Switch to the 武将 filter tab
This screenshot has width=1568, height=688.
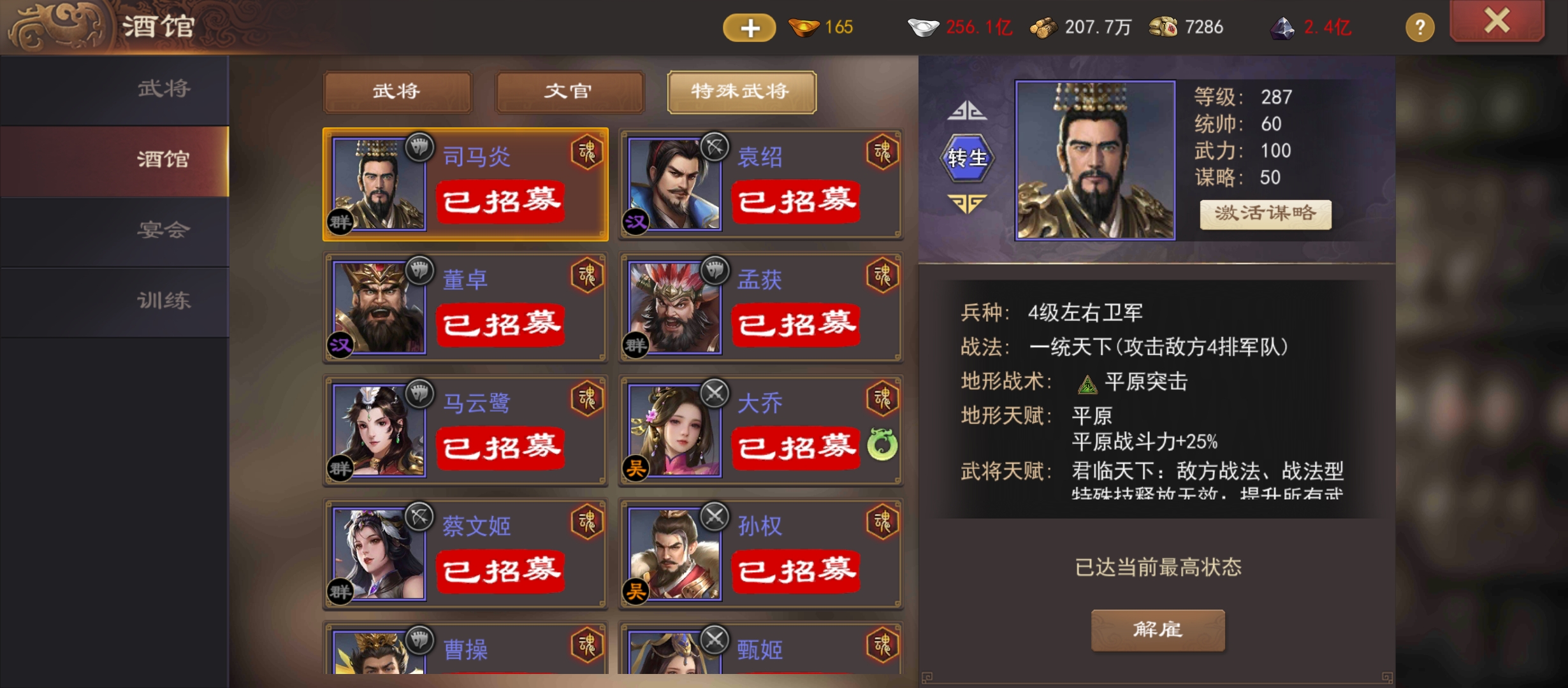398,92
